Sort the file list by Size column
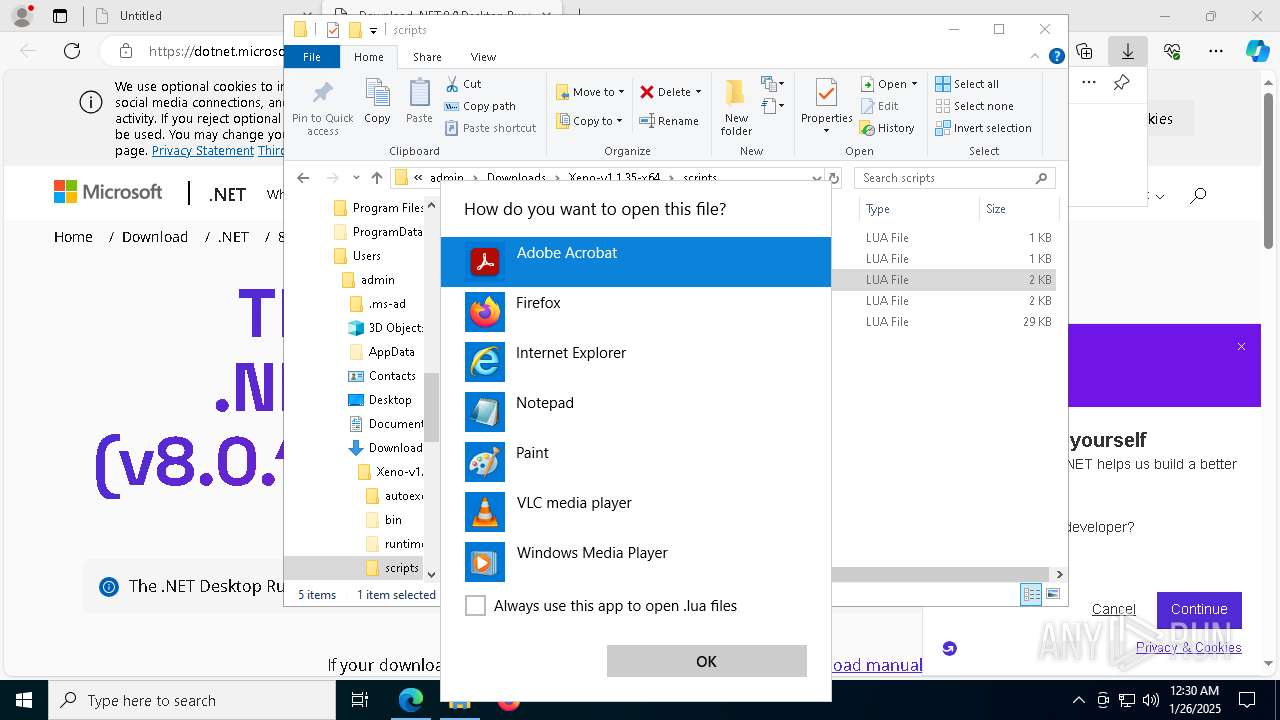Image resolution: width=1280 pixels, height=720 pixels. tap(1017, 209)
